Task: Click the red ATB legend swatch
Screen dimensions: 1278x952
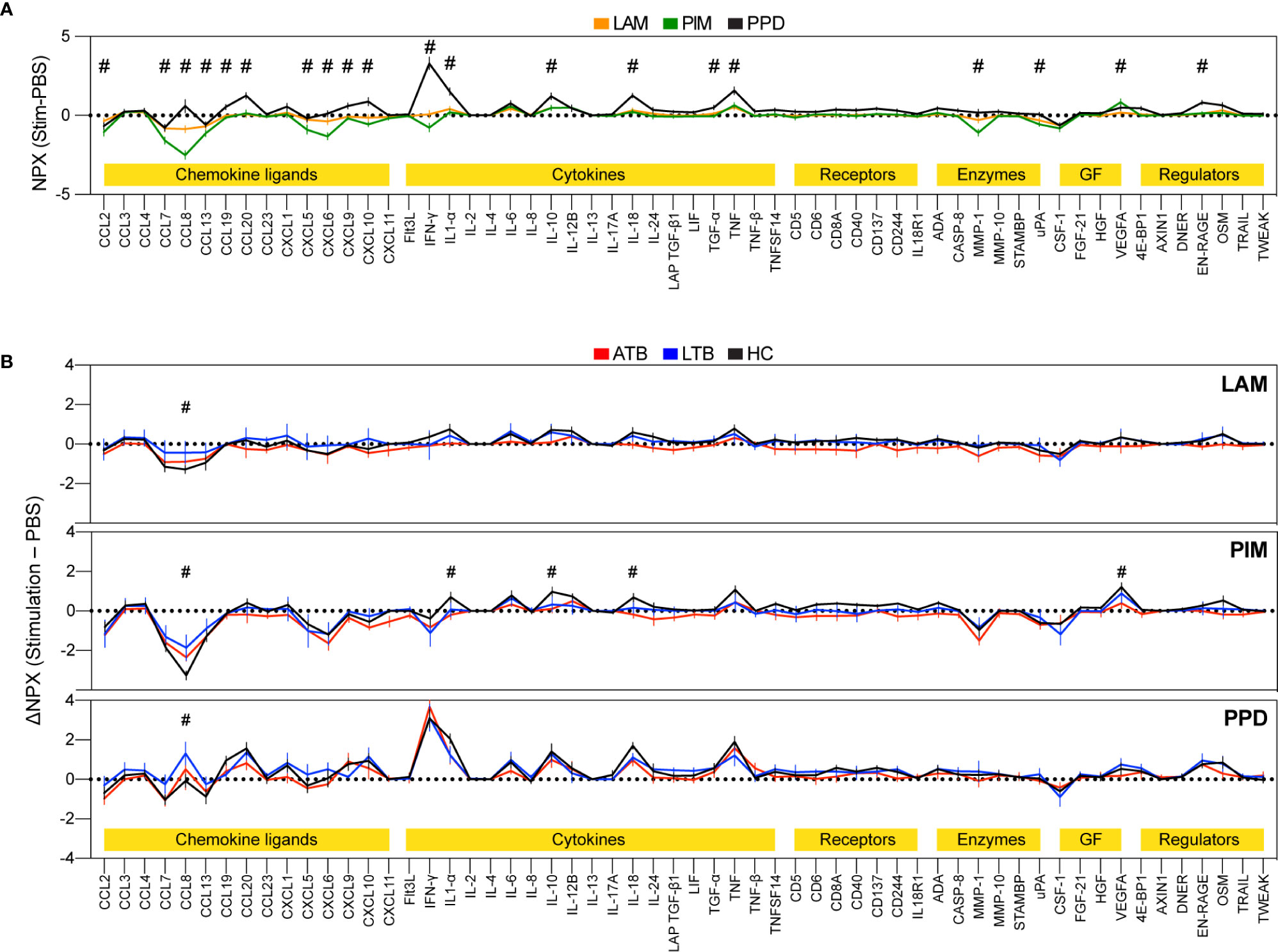Action: pyautogui.click(x=601, y=354)
